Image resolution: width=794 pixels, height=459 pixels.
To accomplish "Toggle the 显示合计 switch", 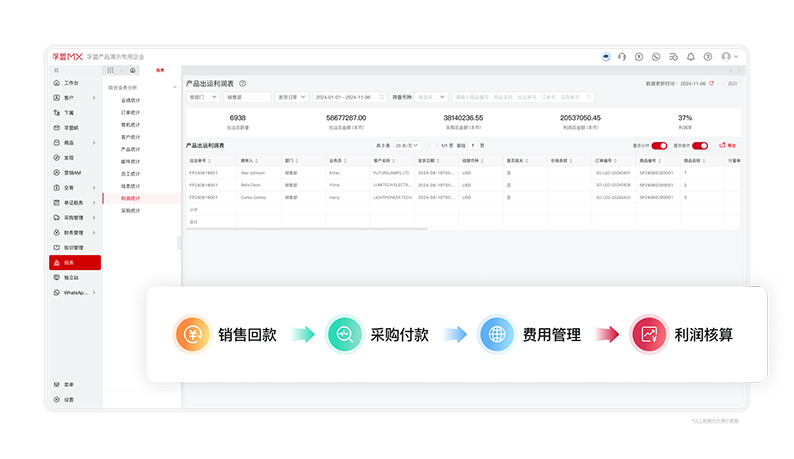I will click(x=700, y=145).
